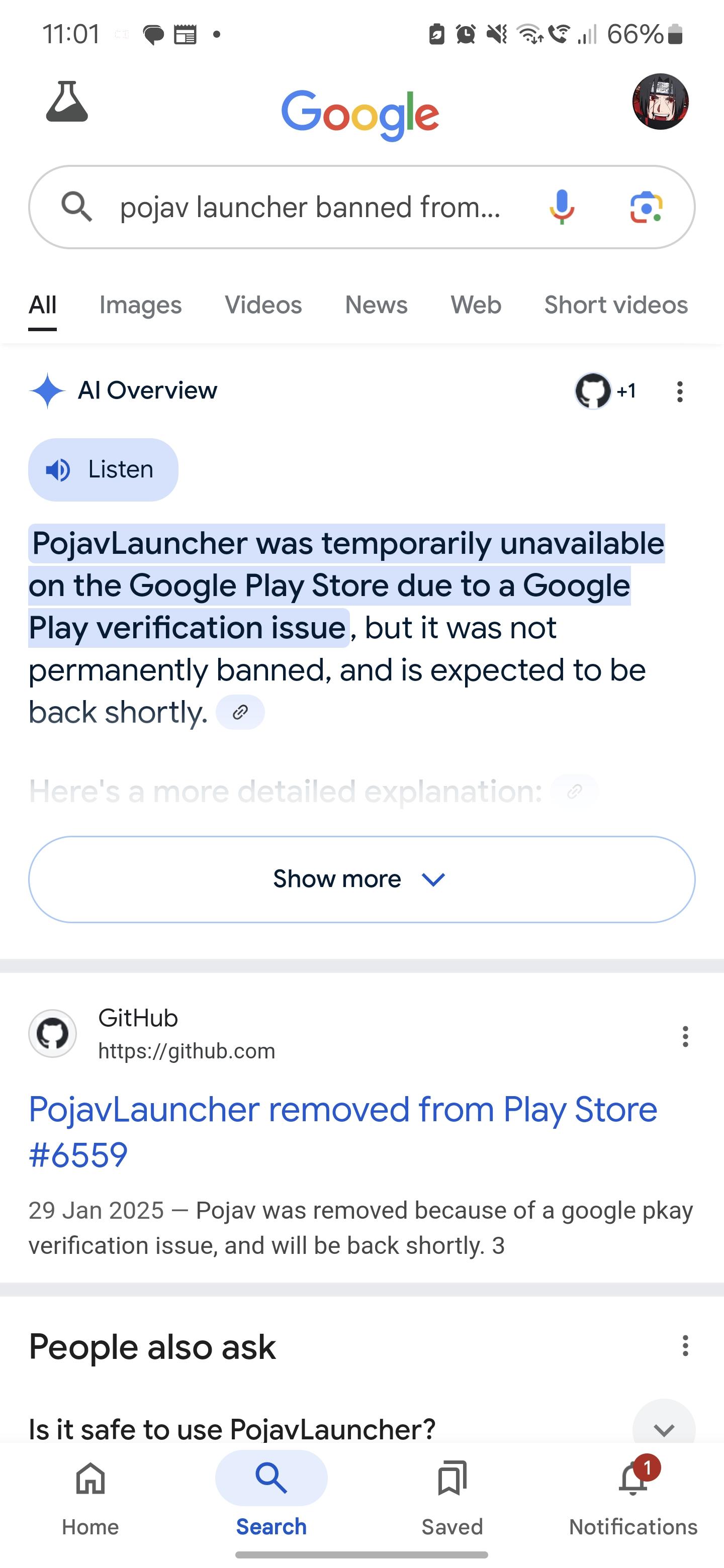This screenshot has width=724, height=1568.
Task: Open People also ask options menu
Action: (x=685, y=1346)
